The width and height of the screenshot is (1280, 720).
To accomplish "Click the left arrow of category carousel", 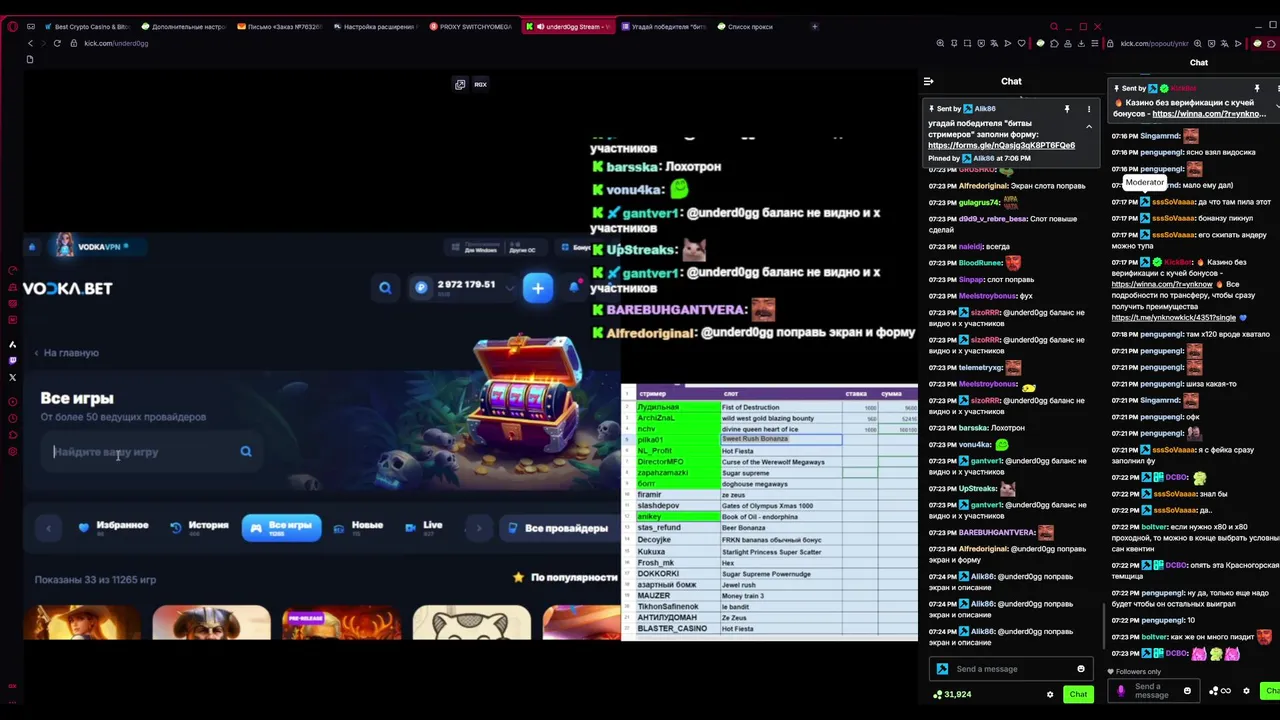I will click(x=48, y=528).
